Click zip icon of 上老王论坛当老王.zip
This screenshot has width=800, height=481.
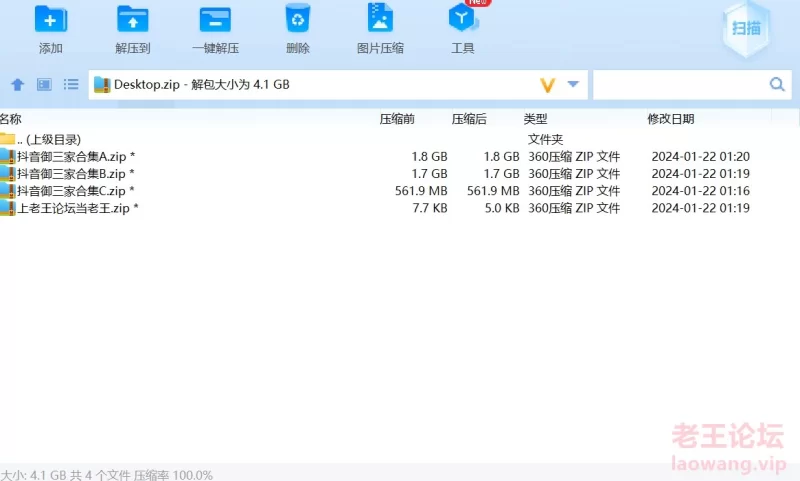coord(7,208)
